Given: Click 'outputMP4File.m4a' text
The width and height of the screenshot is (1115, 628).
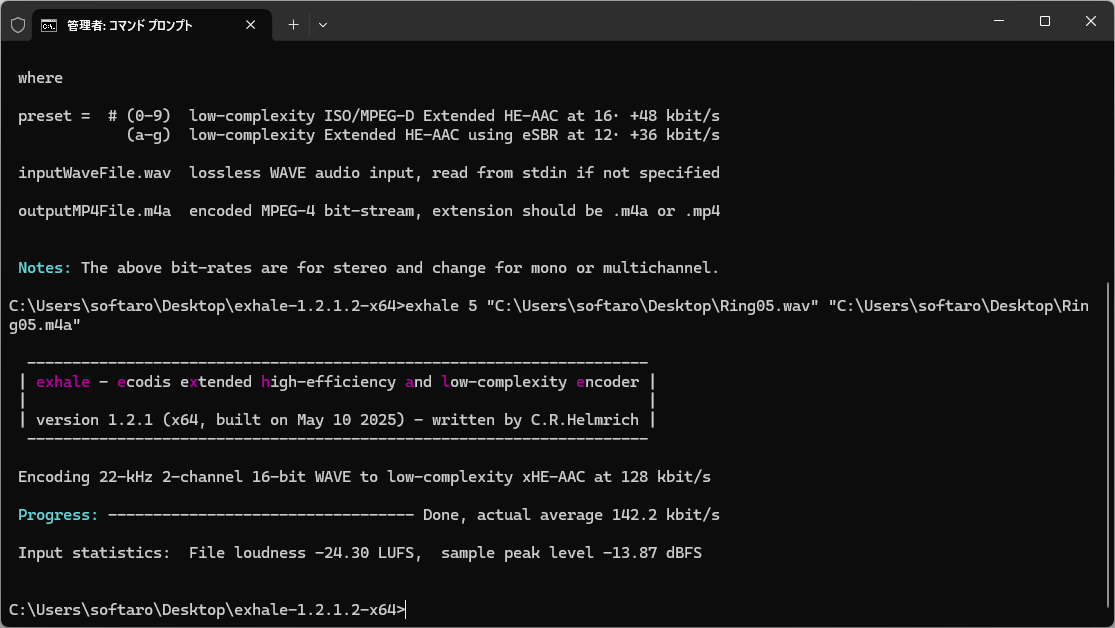Looking at the screenshot, I should [x=95, y=211].
